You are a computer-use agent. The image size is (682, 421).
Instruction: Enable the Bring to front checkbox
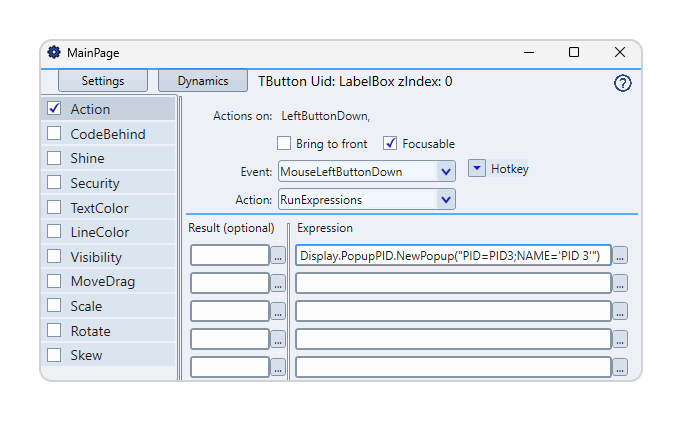[x=284, y=143]
